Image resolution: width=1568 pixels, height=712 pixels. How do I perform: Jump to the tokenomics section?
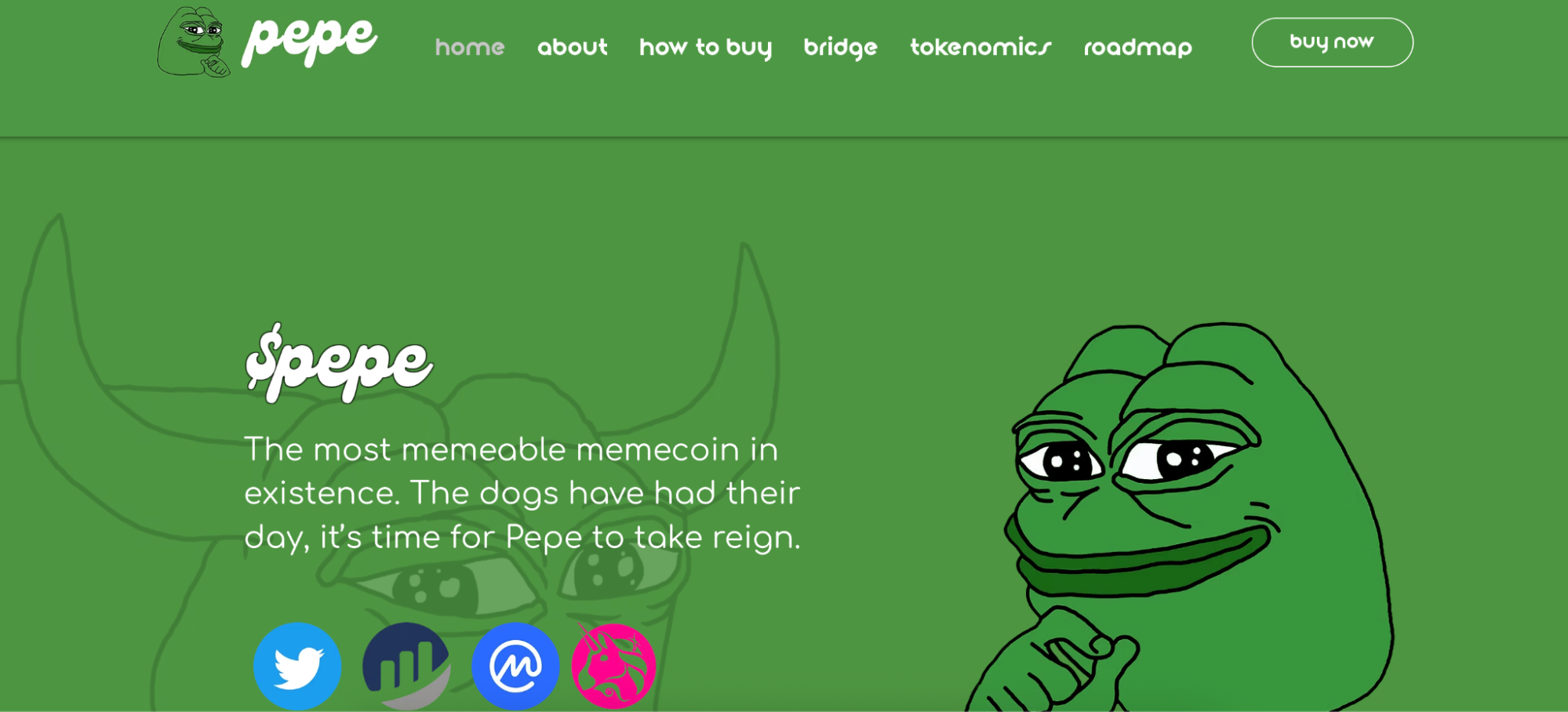(x=980, y=47)
